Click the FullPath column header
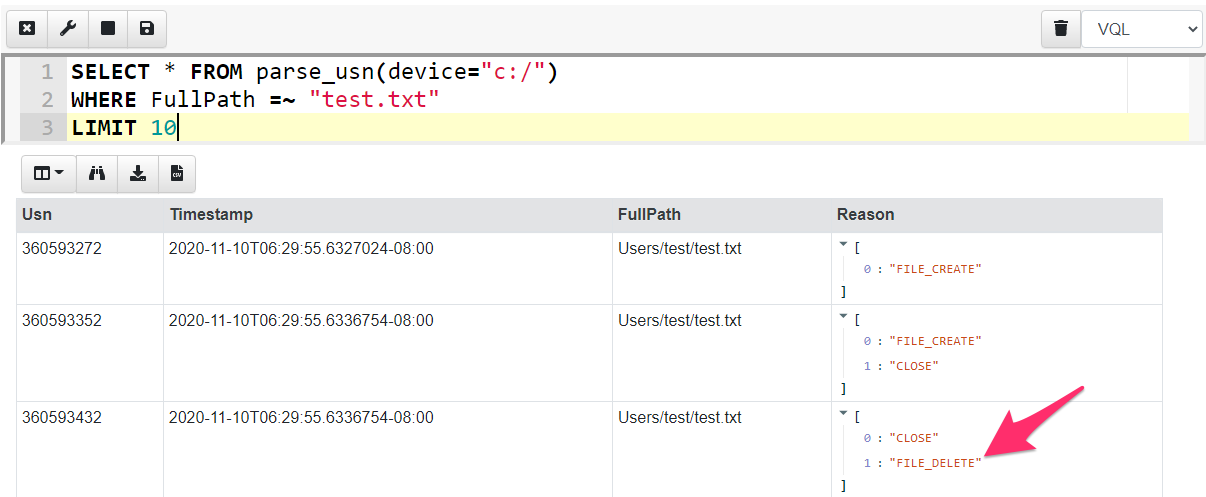The width and height of the screenshot is (1206, 497). pos(649,214)
